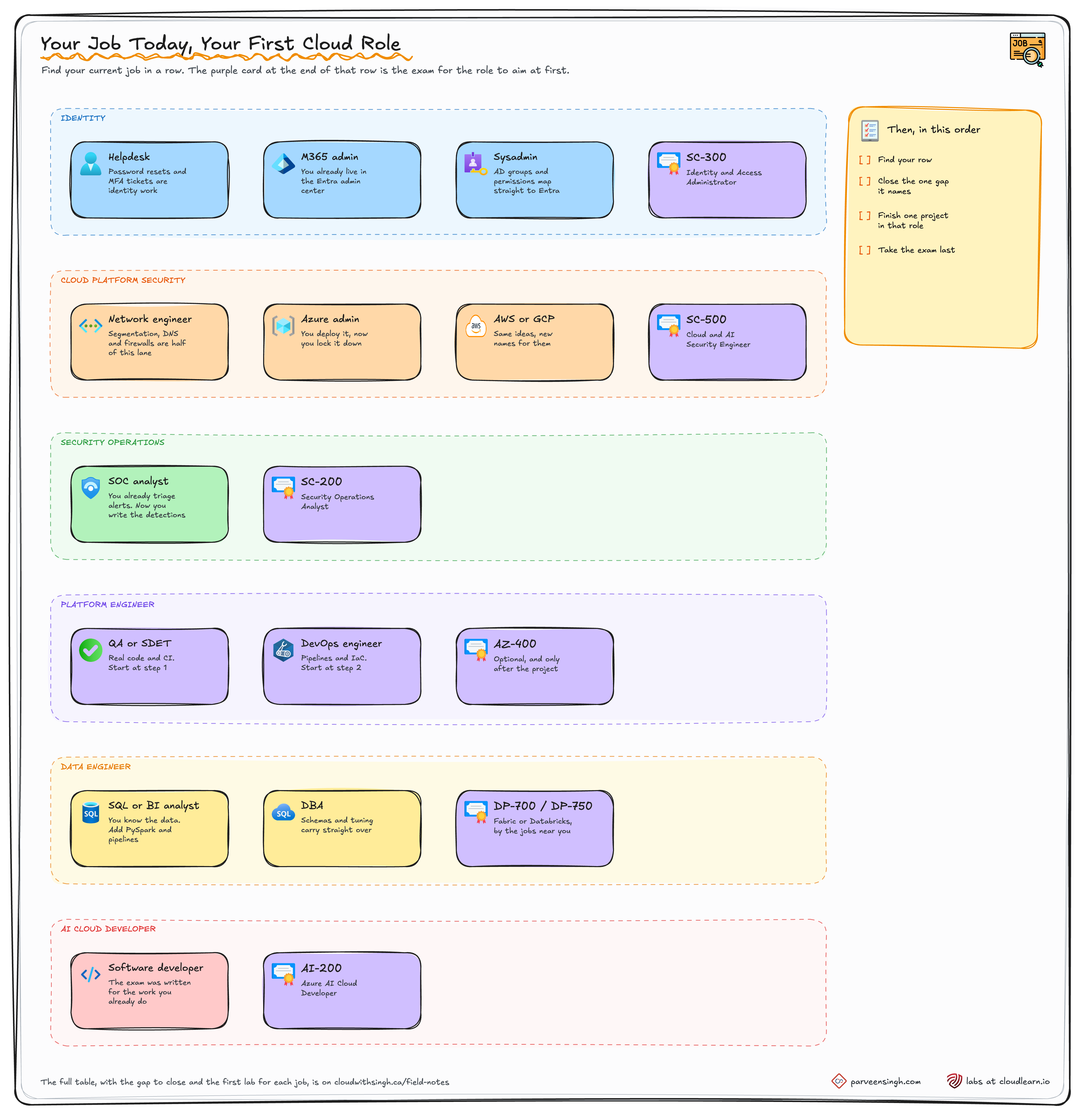Screen dimensions: 1085x1120
Task: Check the 'Find your row' box
Action: pos(864,160)
